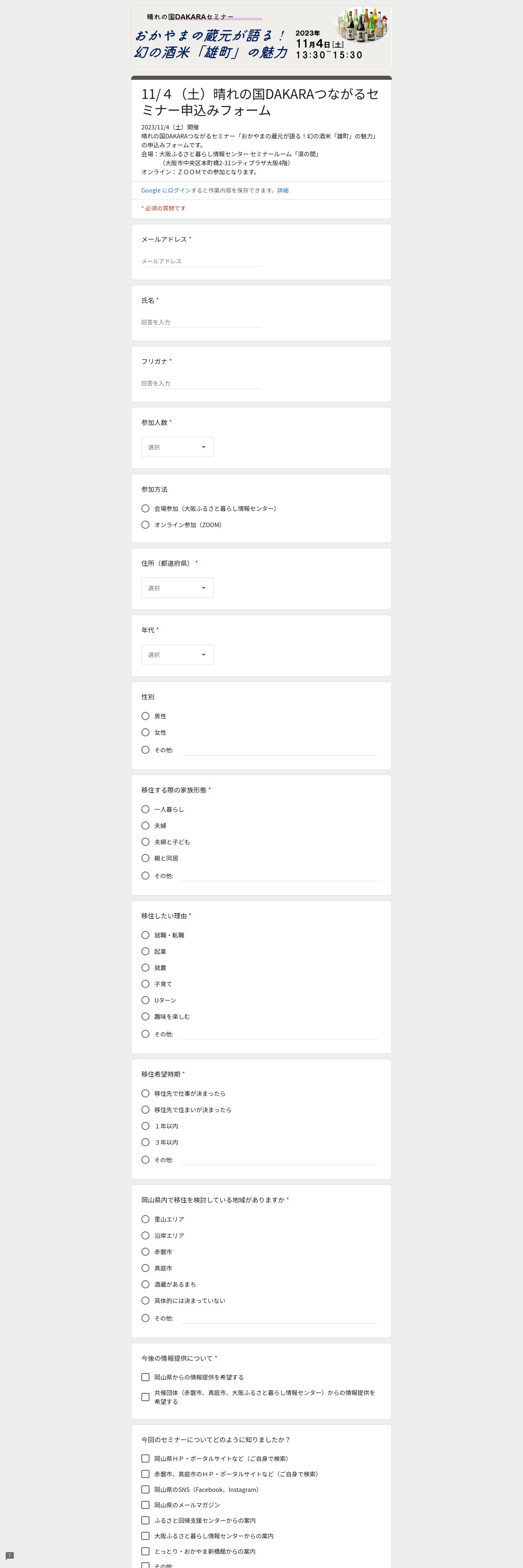
Task: Select その他 radio under 性別
Action: pos(145,750)
